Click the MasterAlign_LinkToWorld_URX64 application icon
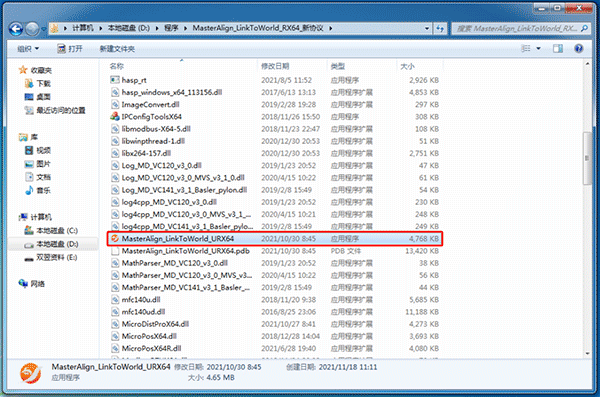 (114, 239)
